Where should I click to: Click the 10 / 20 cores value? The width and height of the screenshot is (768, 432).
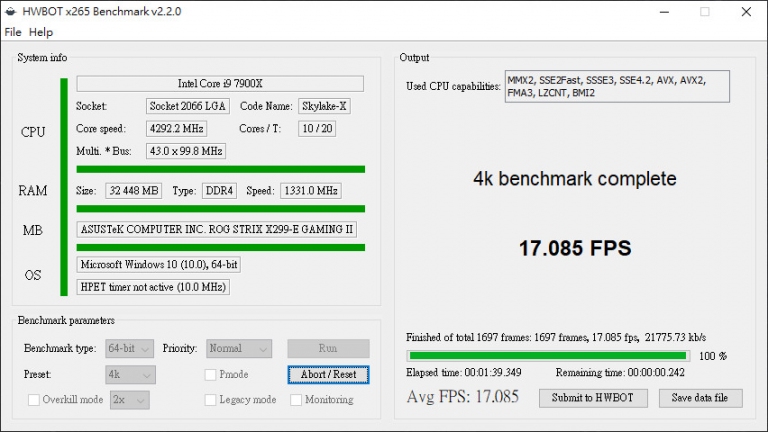coord(317,129)
